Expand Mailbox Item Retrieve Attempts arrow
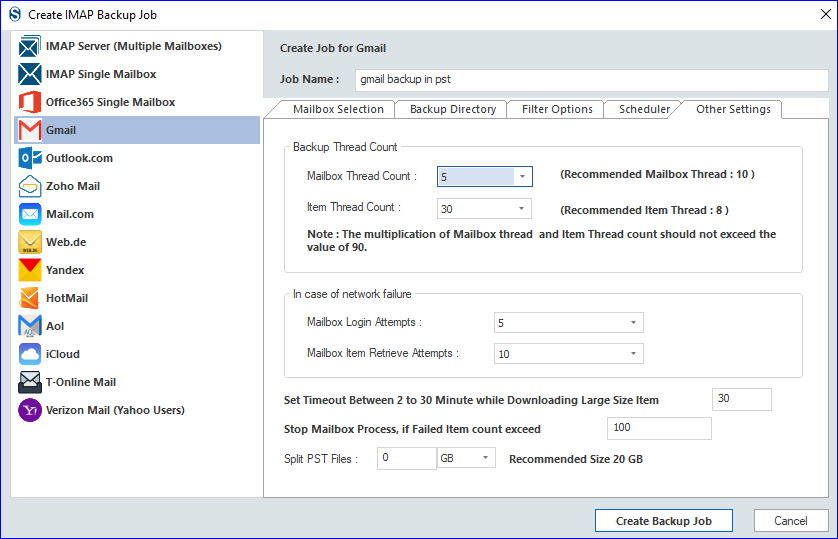 click(x=633, y=354)
